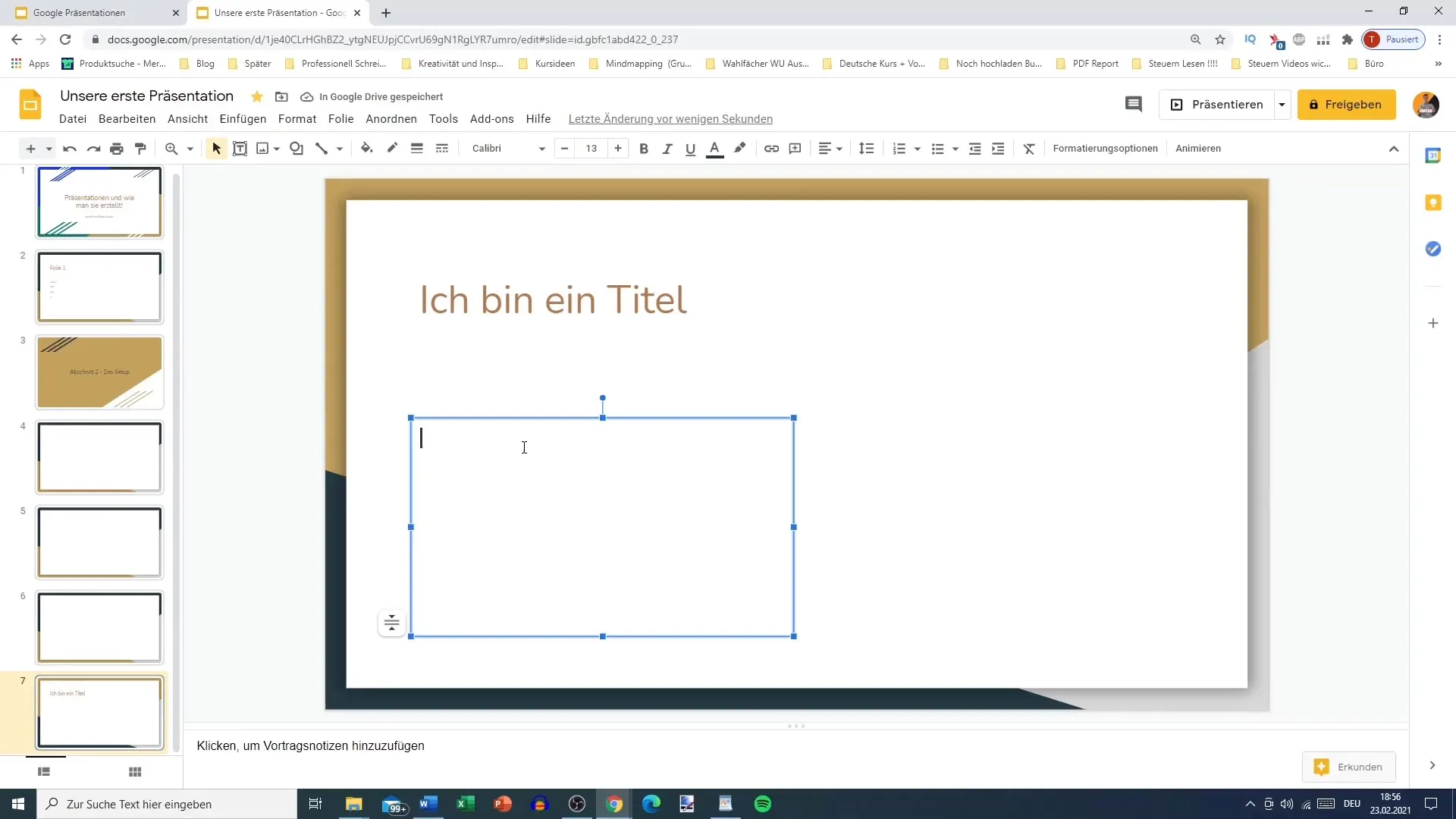Open the Add-ons menu
Image resolution: width=1456 pixels, height=819 pixels.
click(491, 119)
